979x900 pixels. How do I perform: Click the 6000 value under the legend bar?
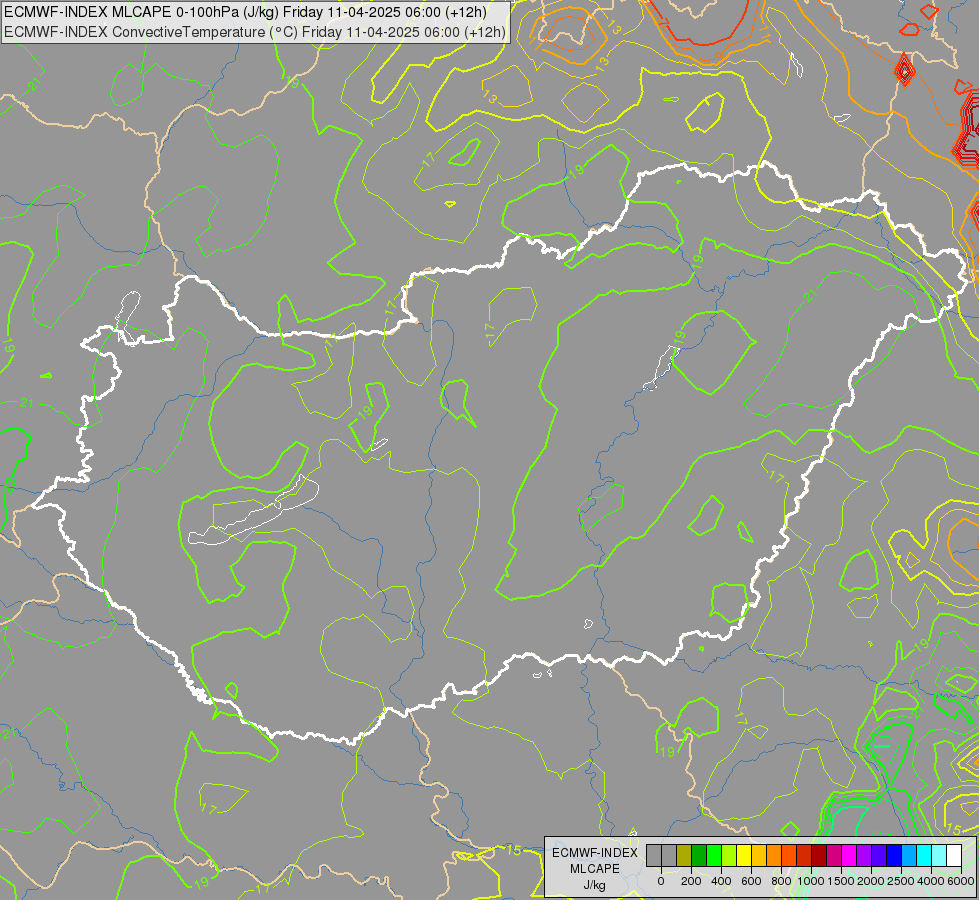pyautogui.click(x=961, y=881)
